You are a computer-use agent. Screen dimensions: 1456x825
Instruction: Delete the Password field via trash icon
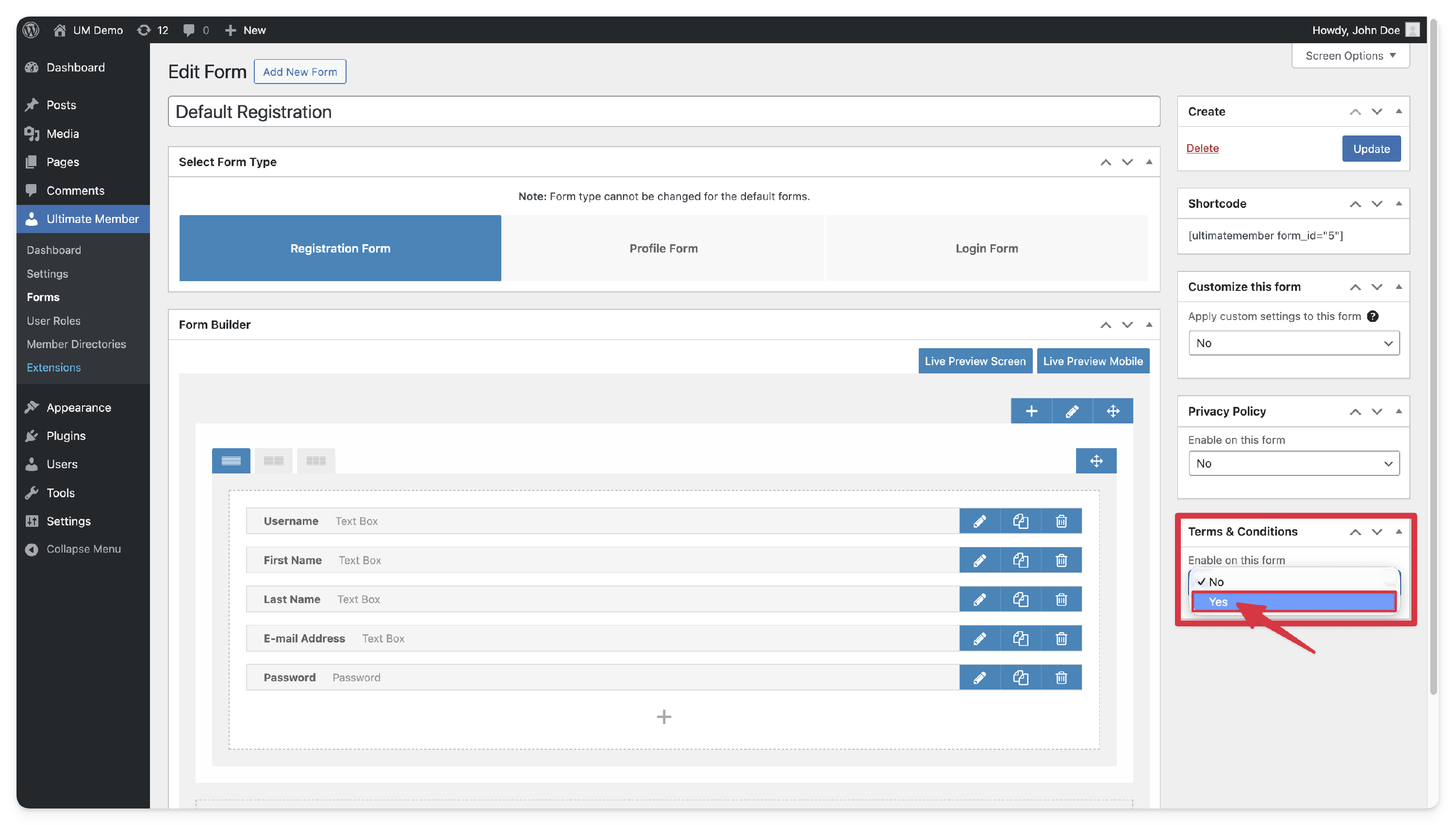1061,677
